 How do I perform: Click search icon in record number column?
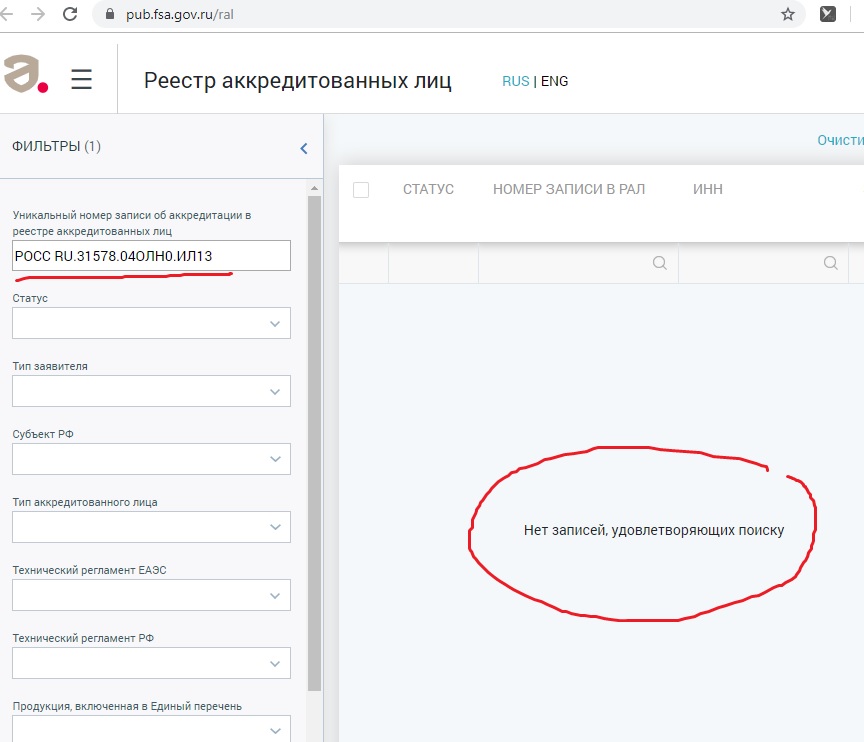pos(659,263)
